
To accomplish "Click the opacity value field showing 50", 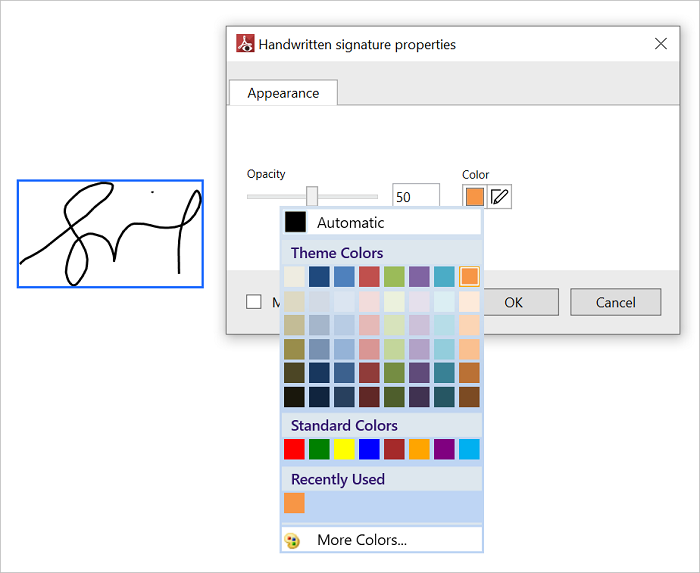I will (x=415, y=197).
